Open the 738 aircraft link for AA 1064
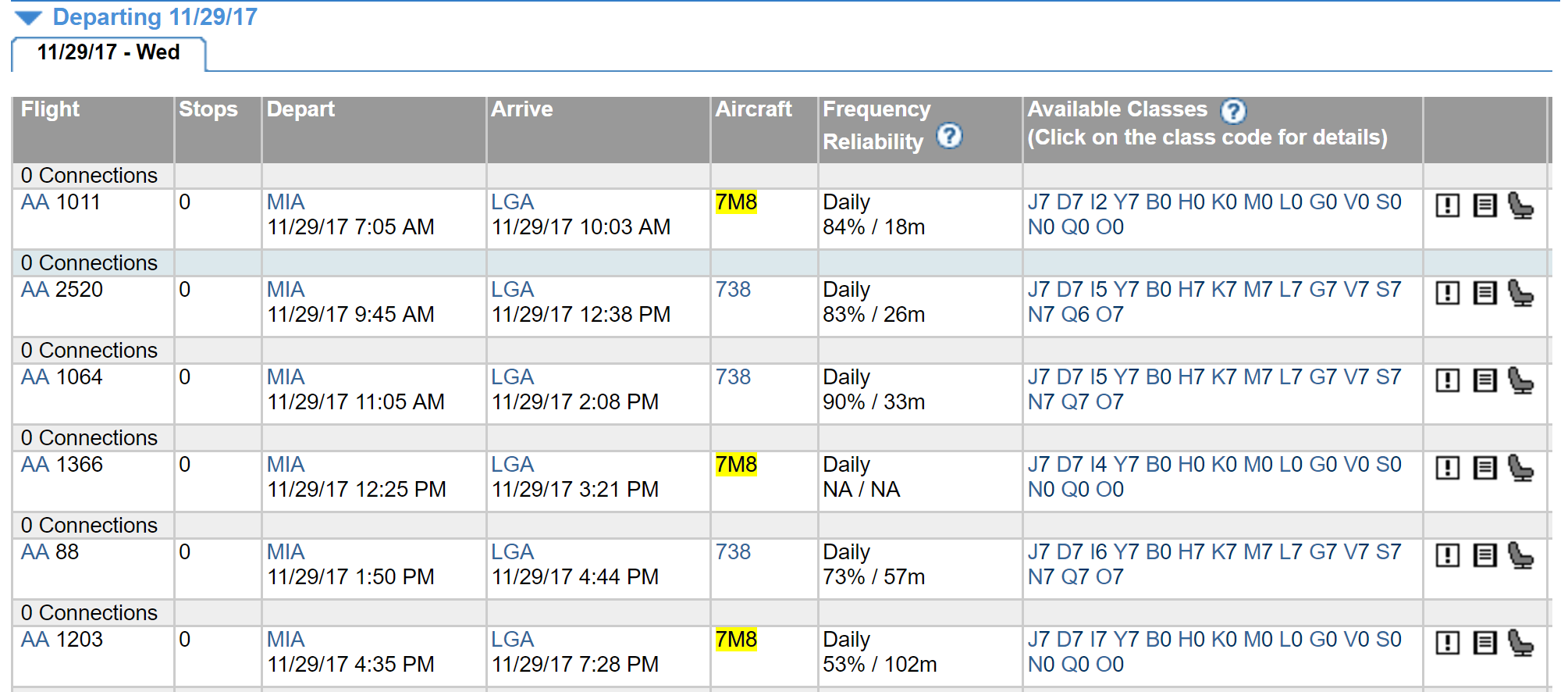Image resolution: width=1568 pixels, height=692 pixels. coord(733,377)
